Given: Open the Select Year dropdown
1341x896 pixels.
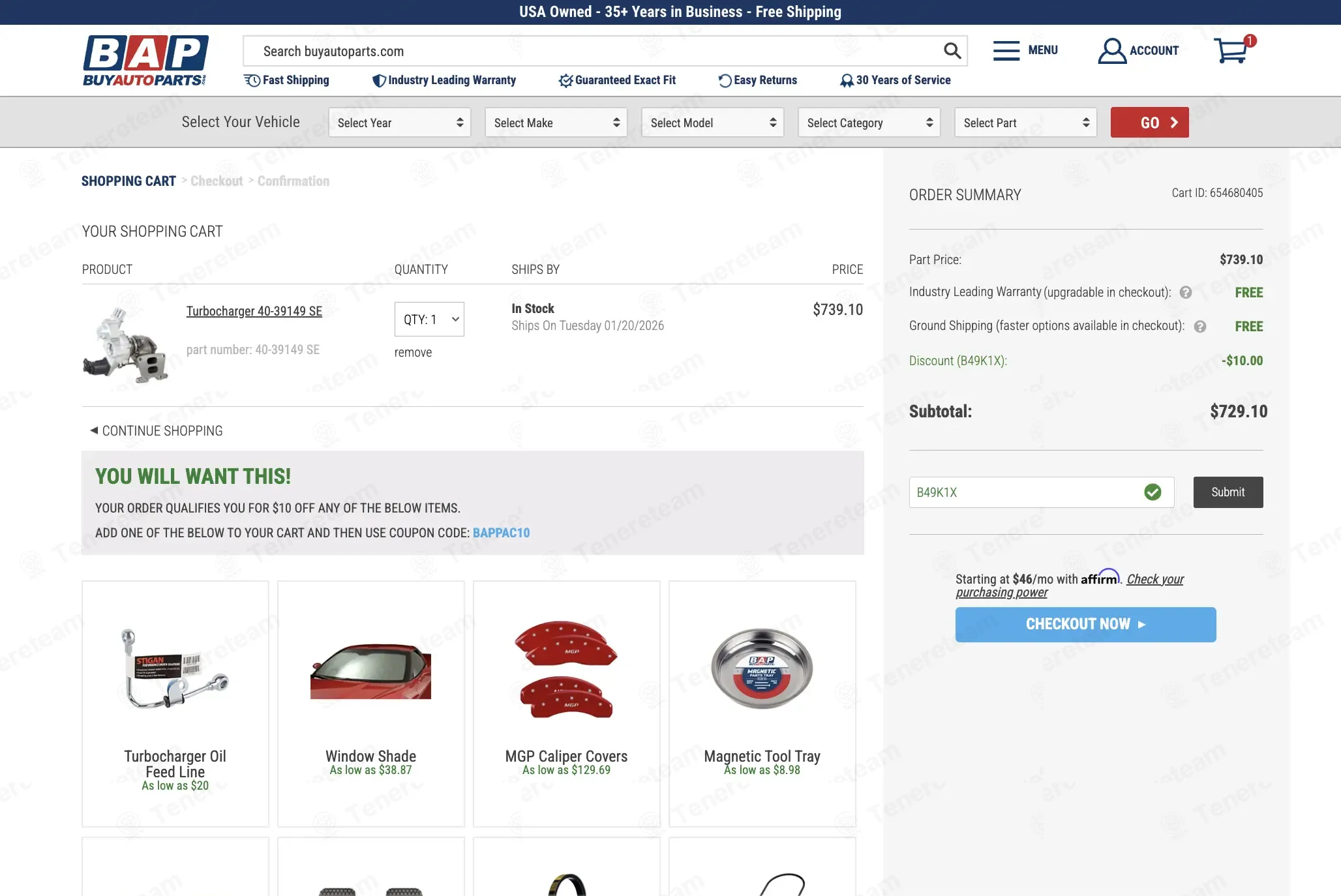Looking at the screenshot, I should (400, 123).
